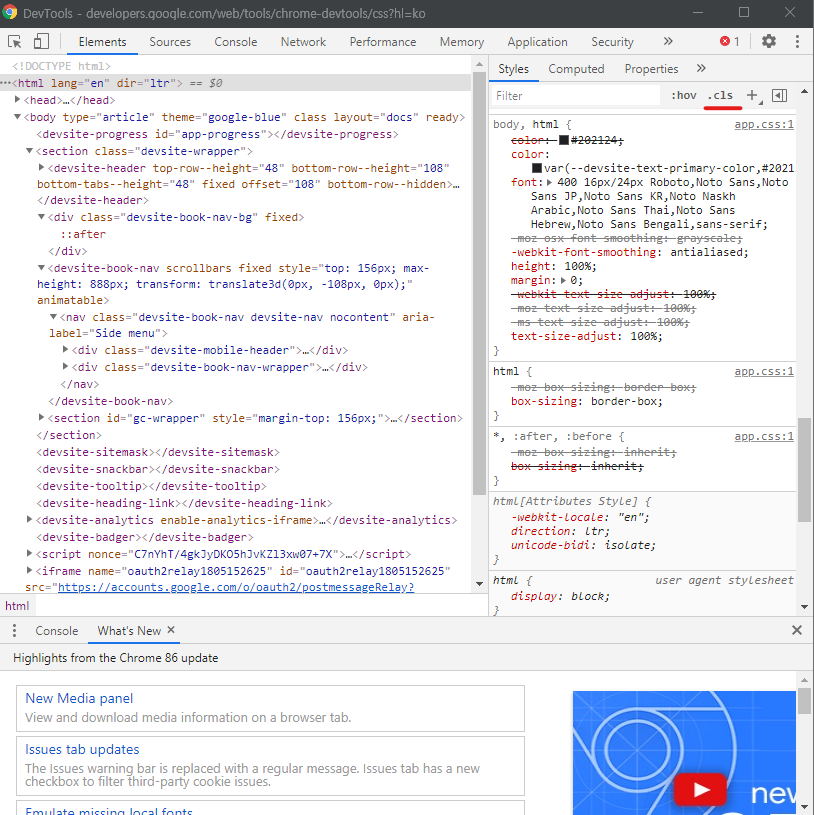Expand the margin shorthand property triangle
The width and height of the screenshot is (814, 815).
[563, 281]
